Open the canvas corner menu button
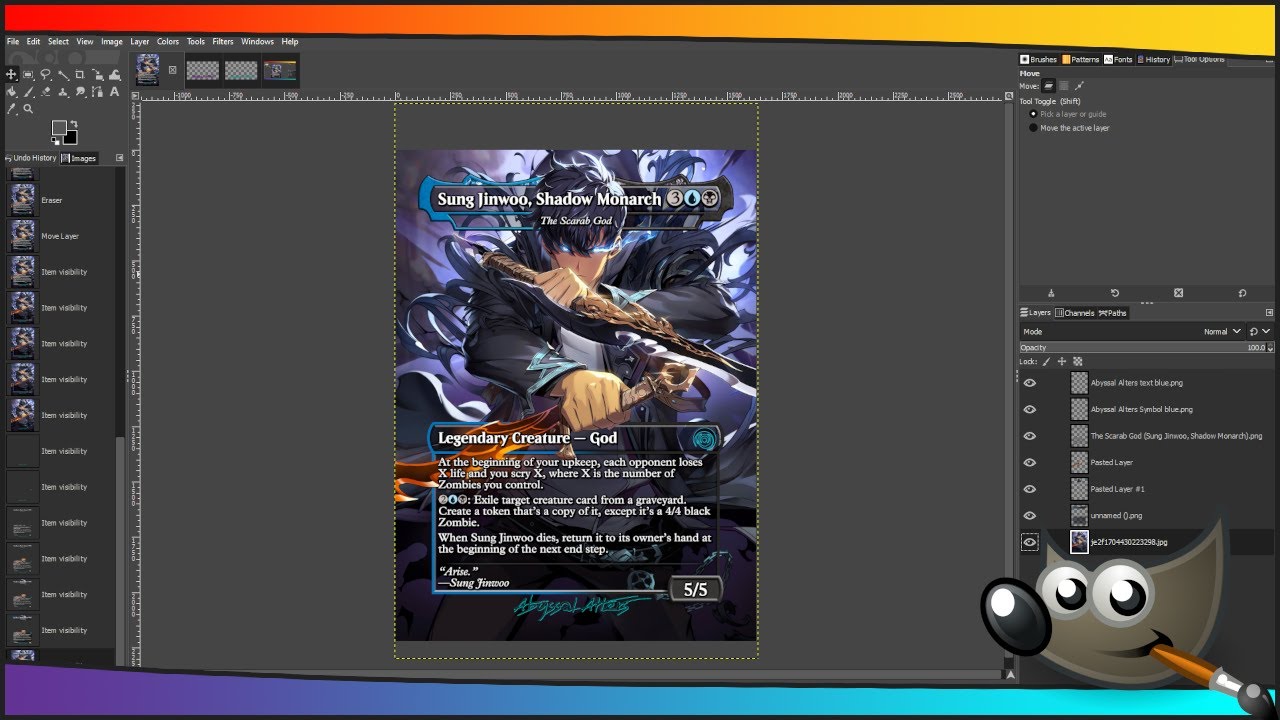The width and height of the screenshot is (1280, 720). 135,96
